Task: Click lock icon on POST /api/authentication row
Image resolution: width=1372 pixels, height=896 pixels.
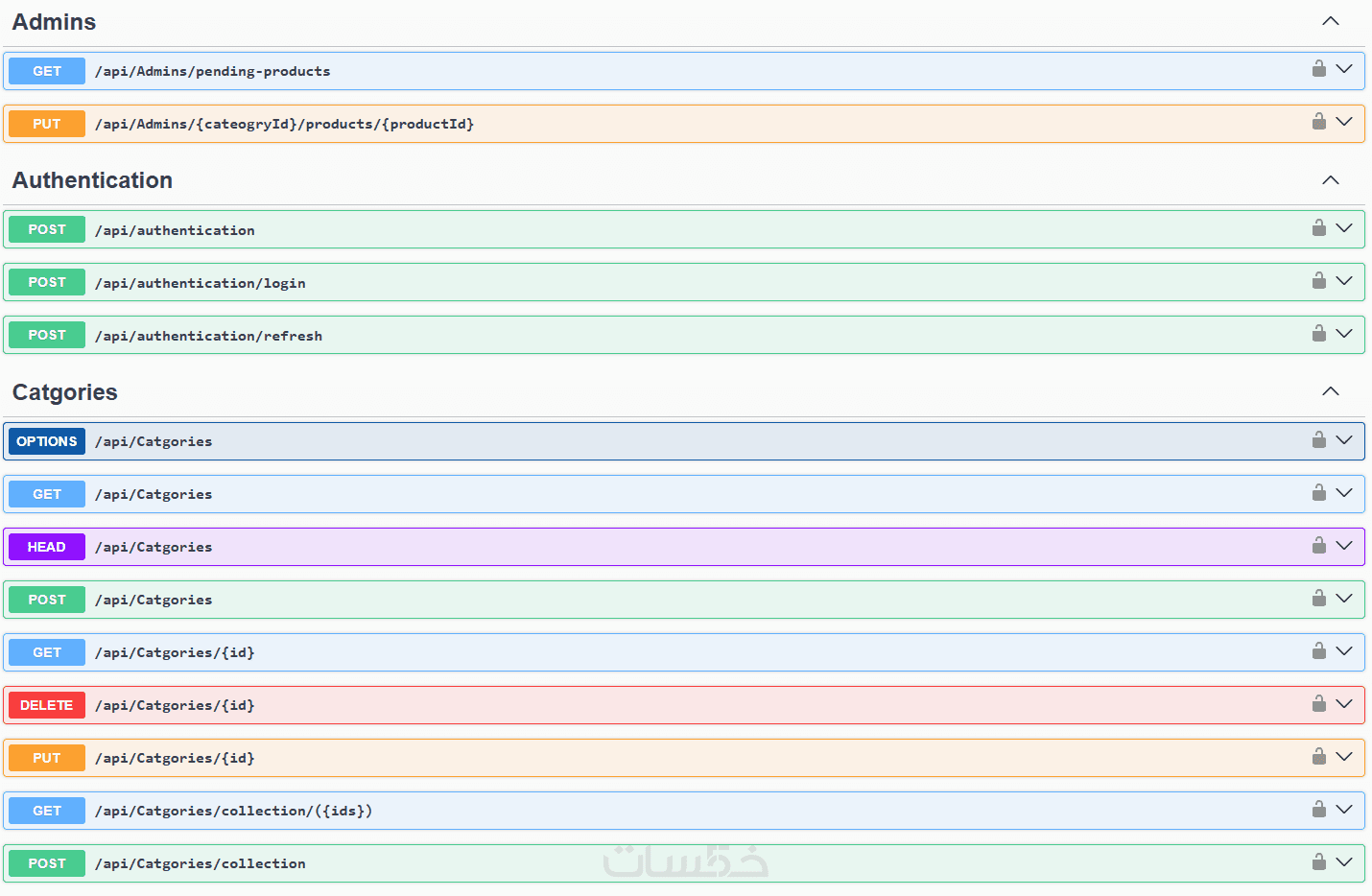Action: tap(1319, 227)
